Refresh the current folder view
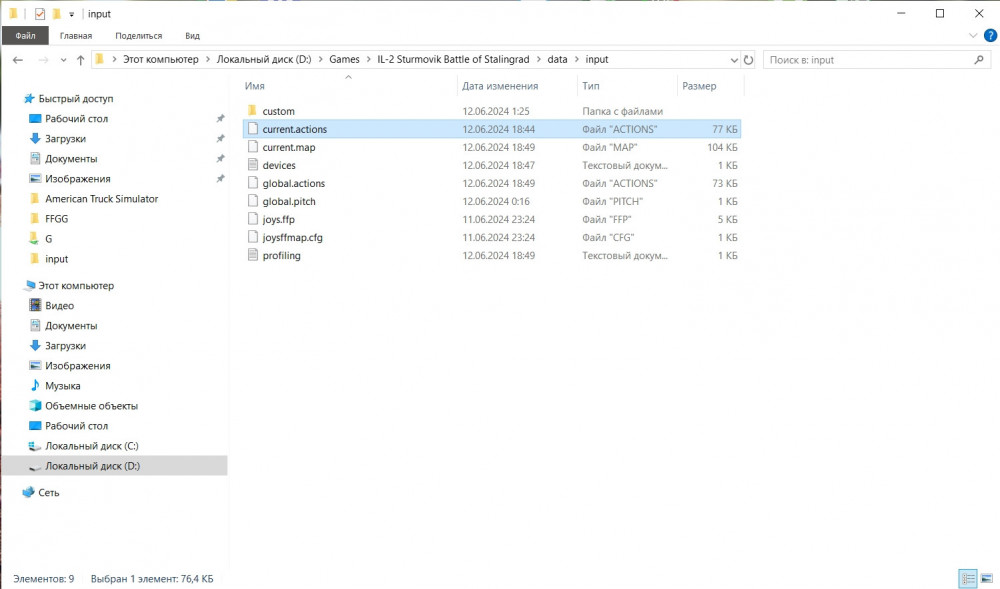The image size is (1000, 589). (747, 60)
